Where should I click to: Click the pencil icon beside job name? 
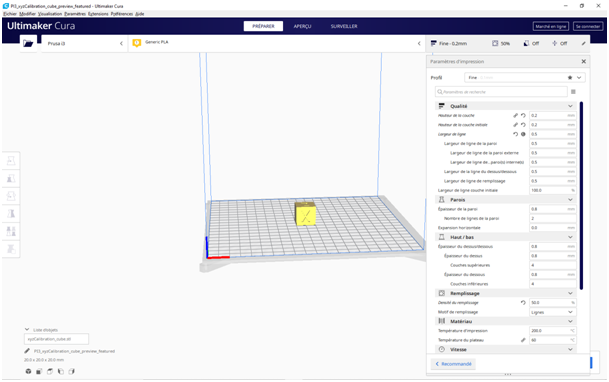coord(27,351)
